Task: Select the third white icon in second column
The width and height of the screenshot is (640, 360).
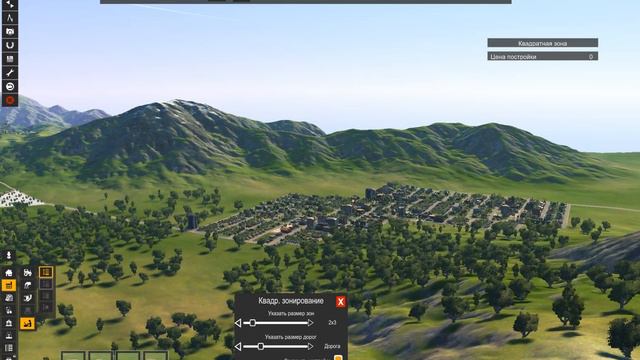Action: pyautogui.click(x=27, y=298)
